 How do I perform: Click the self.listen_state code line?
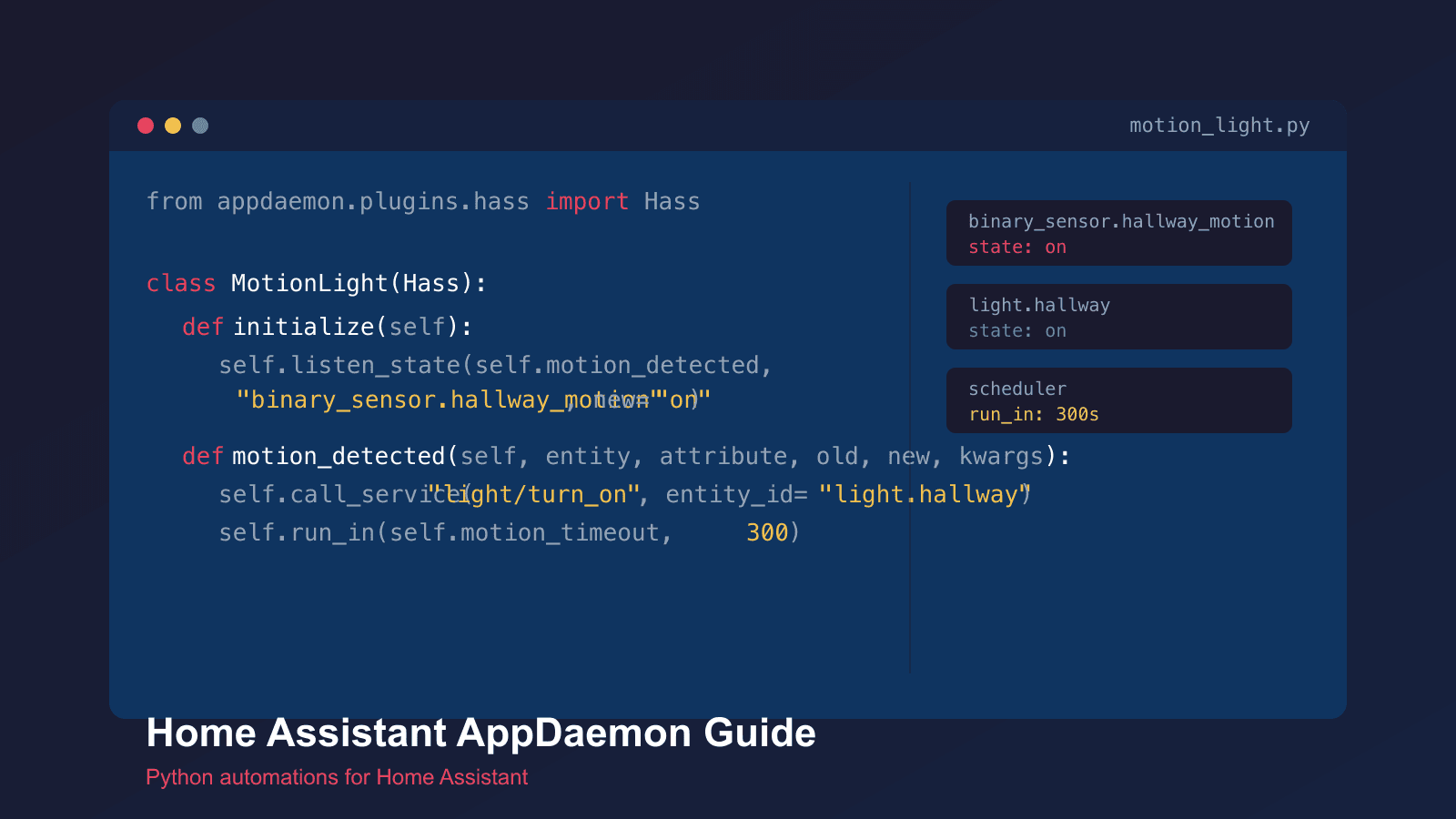[496, 366]
